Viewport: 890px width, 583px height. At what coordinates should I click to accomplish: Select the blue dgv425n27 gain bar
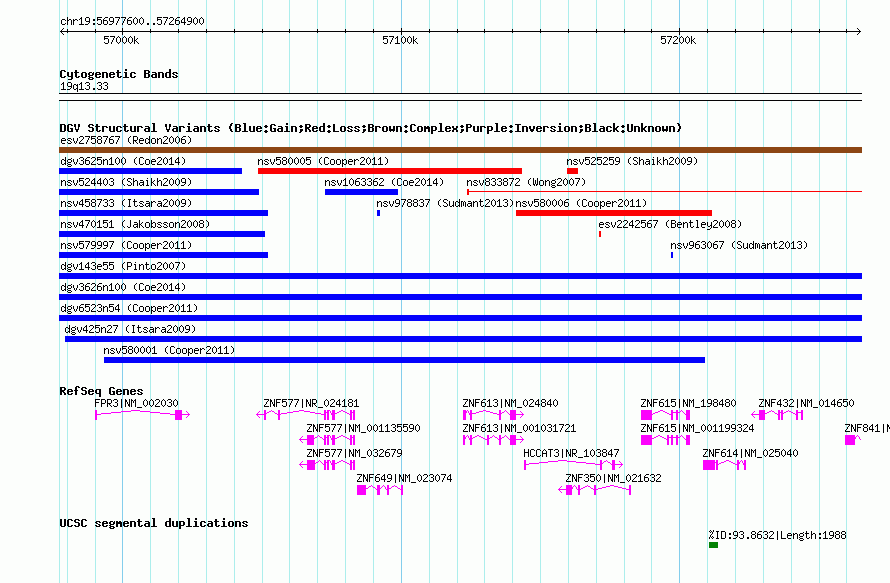tap(464, 339)
